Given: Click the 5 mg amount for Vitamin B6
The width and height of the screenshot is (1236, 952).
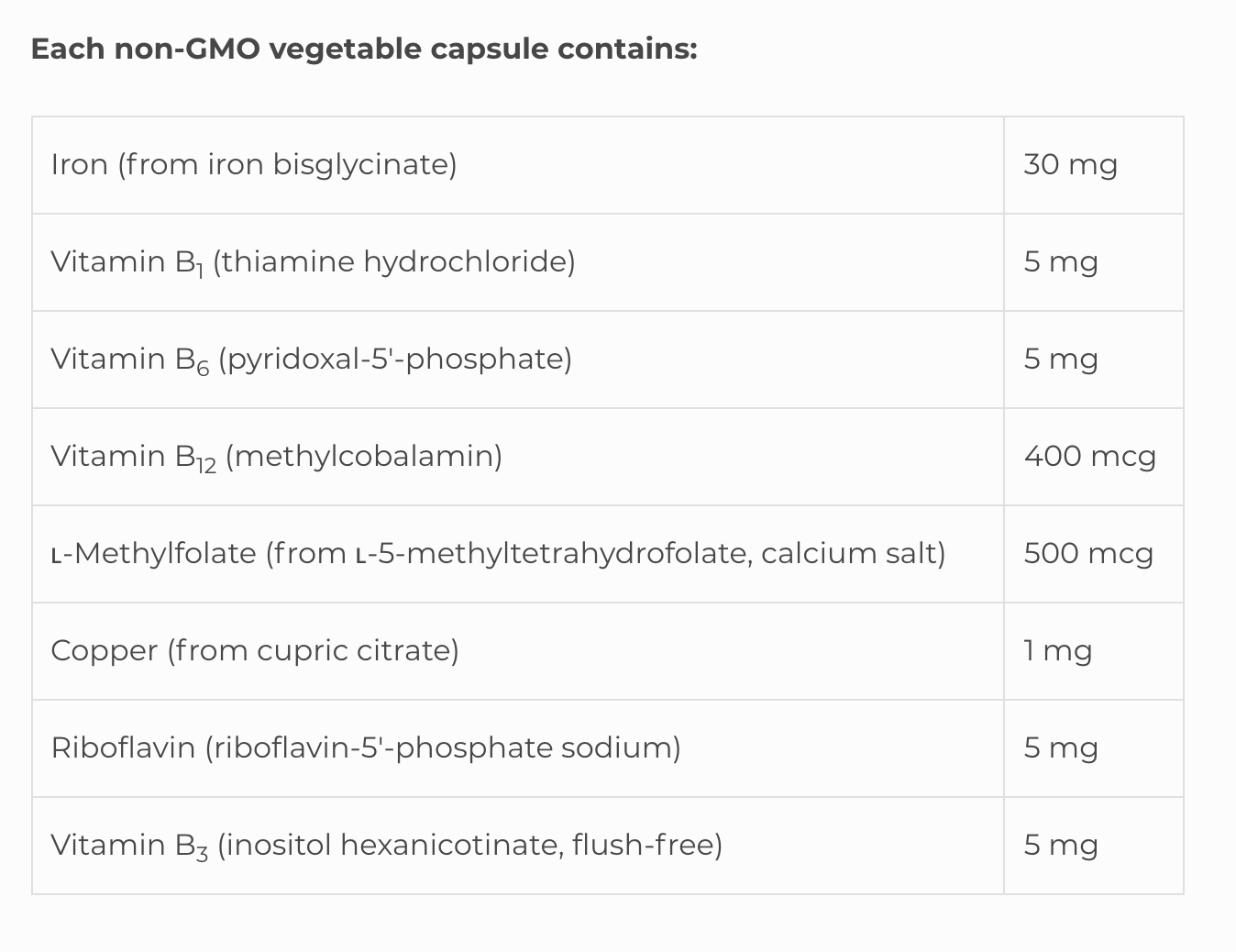Looking at the screenshot, I should (x=1061, y=360).
